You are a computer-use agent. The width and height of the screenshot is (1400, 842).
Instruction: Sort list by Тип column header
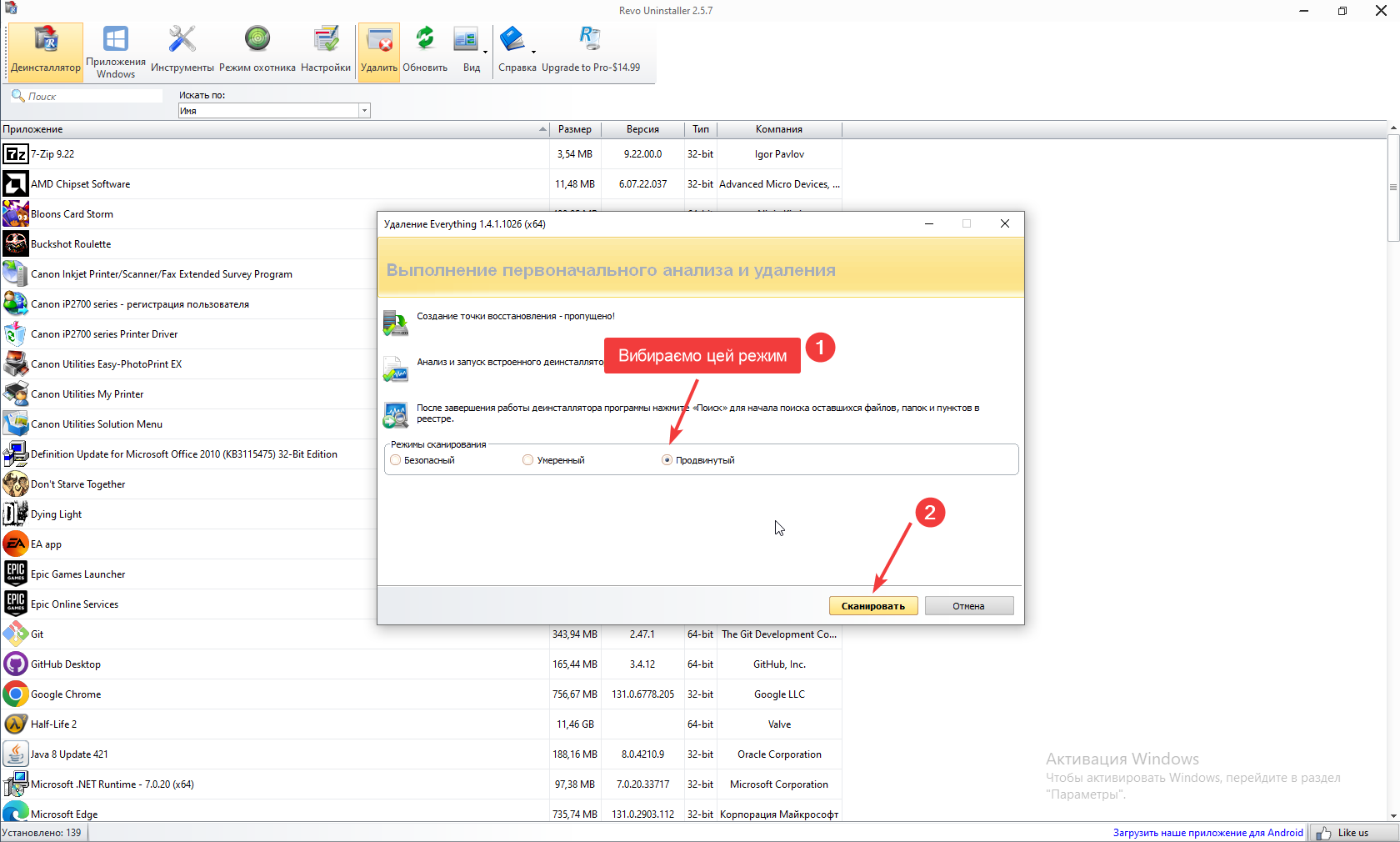tap(701, 129)
